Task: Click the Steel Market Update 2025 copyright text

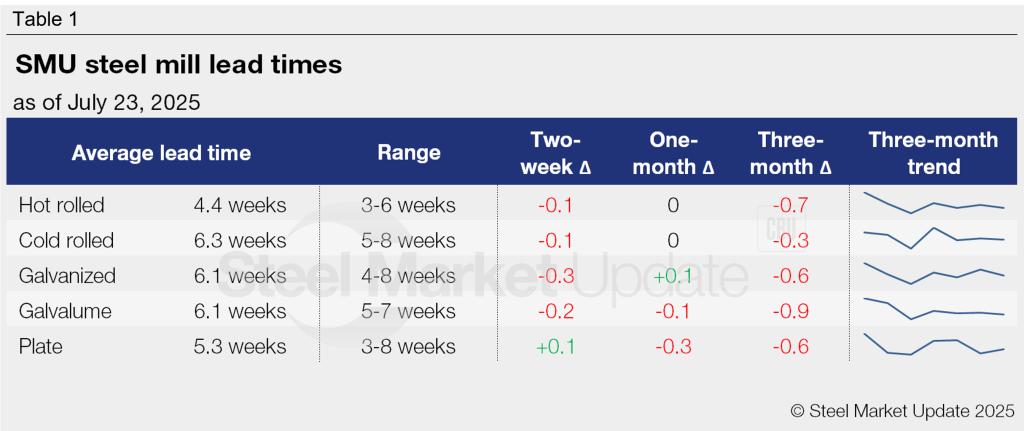Action: [902, 410]
